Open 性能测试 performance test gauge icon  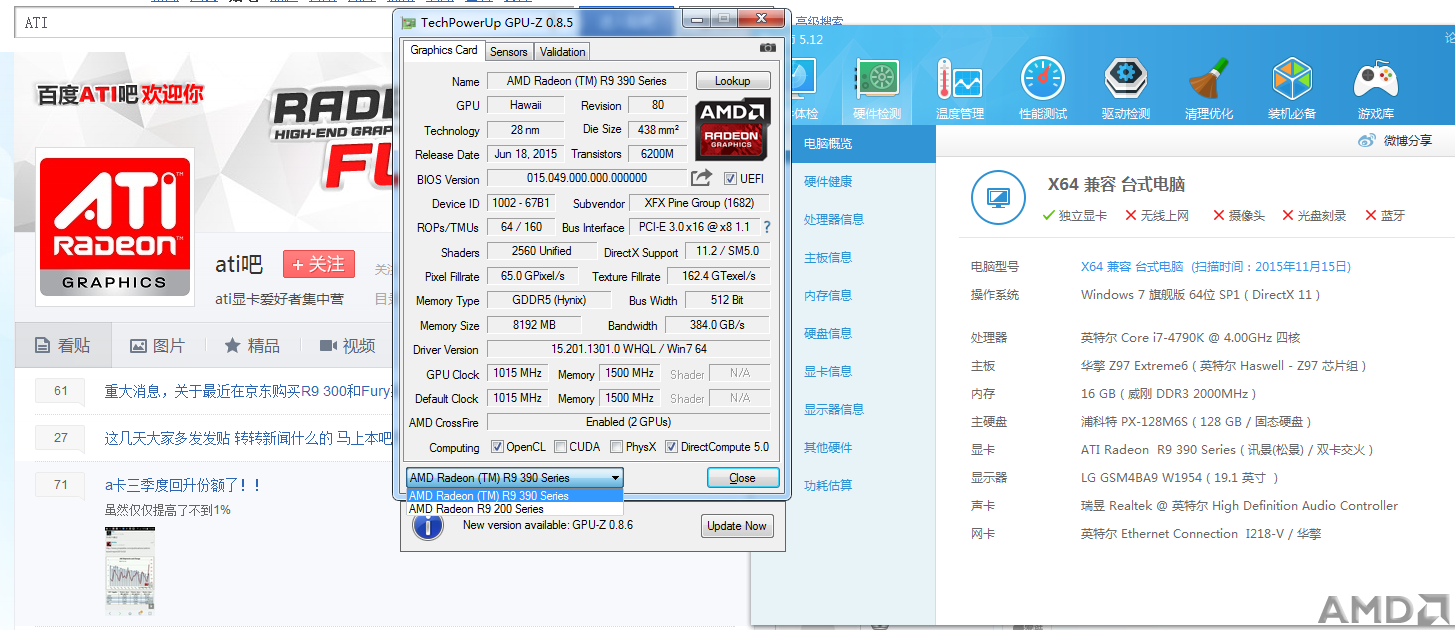[1042, 88]
